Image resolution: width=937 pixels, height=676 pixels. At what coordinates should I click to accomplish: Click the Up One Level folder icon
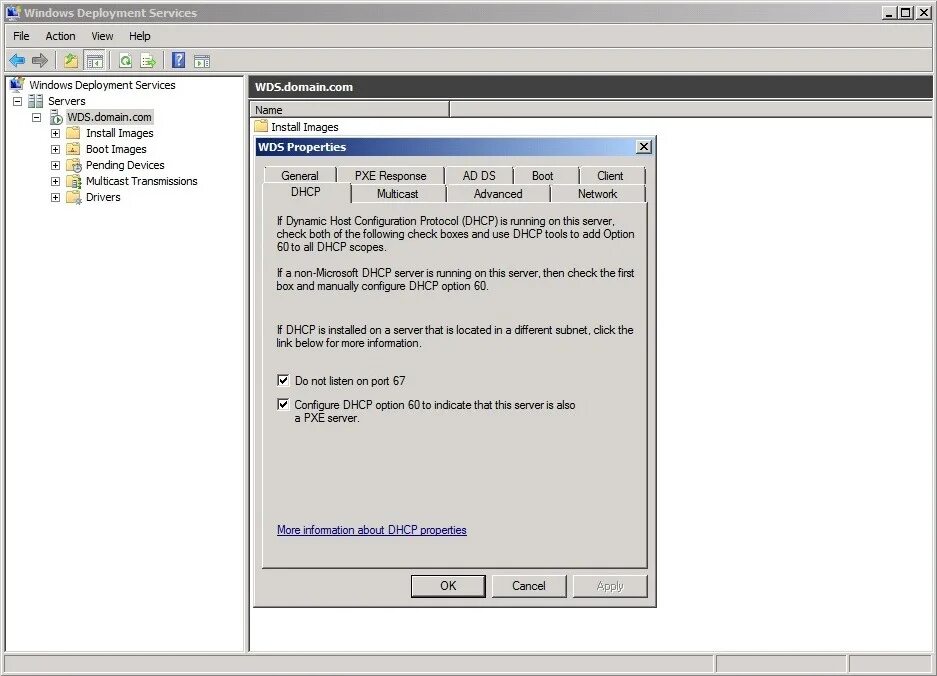click(71, 60)
